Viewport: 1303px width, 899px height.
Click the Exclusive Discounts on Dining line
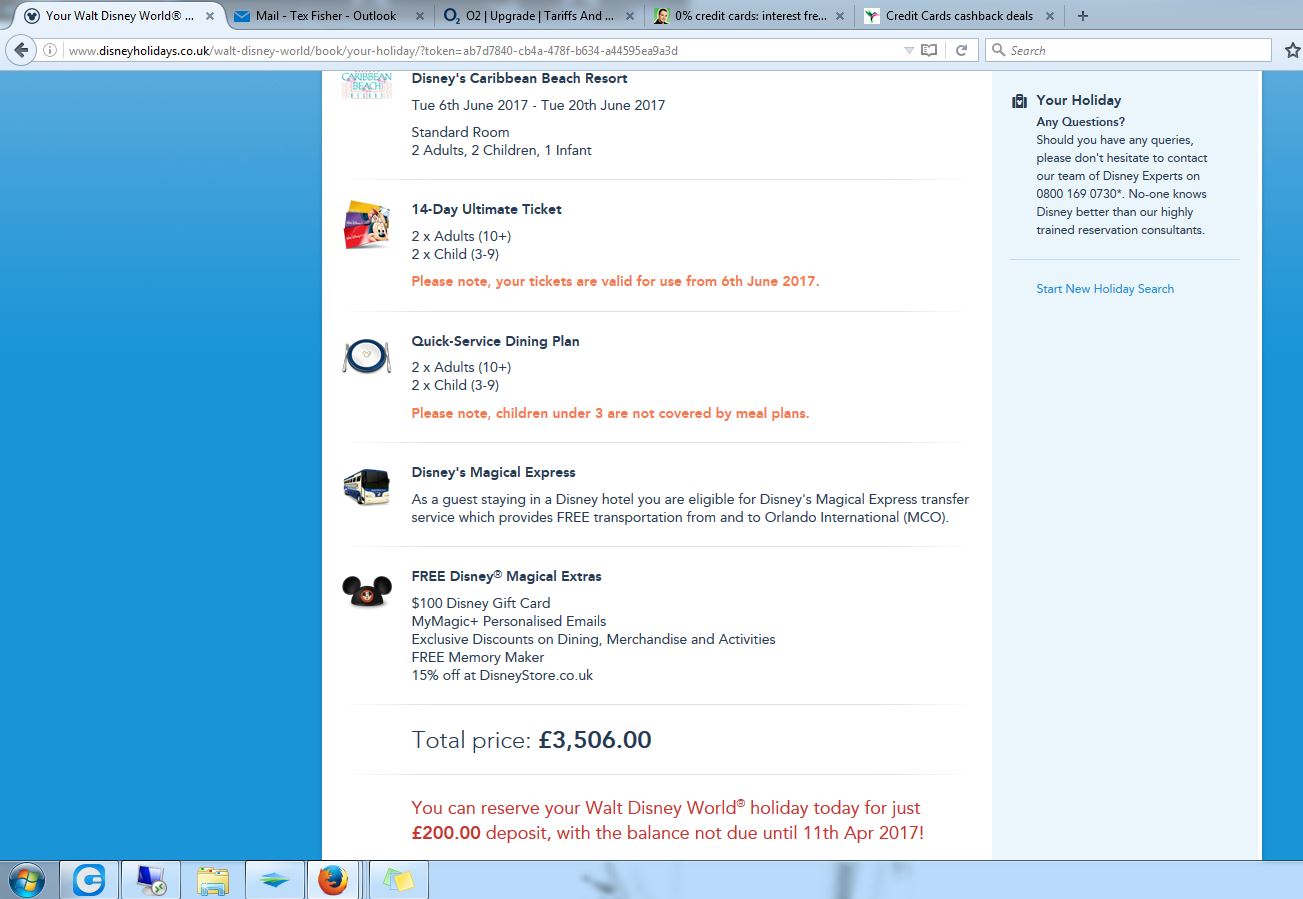click(x=593, y=639)
